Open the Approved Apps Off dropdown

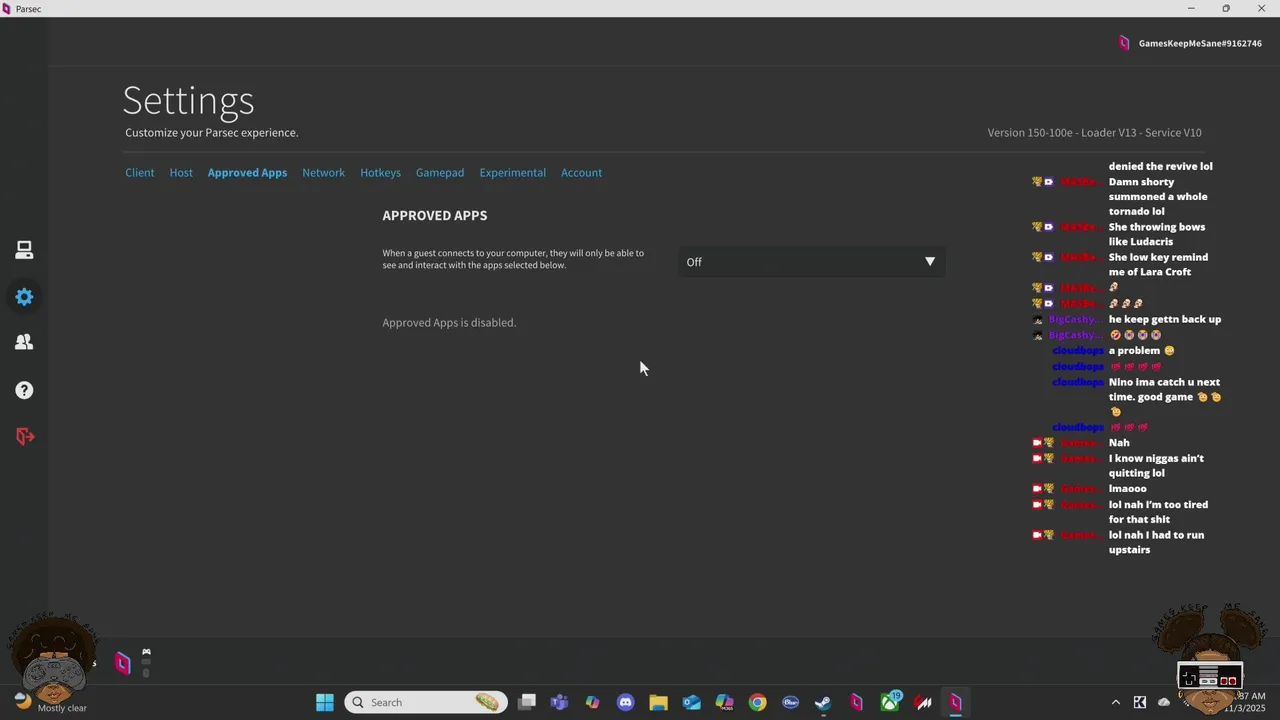click(x=811, y=262)
